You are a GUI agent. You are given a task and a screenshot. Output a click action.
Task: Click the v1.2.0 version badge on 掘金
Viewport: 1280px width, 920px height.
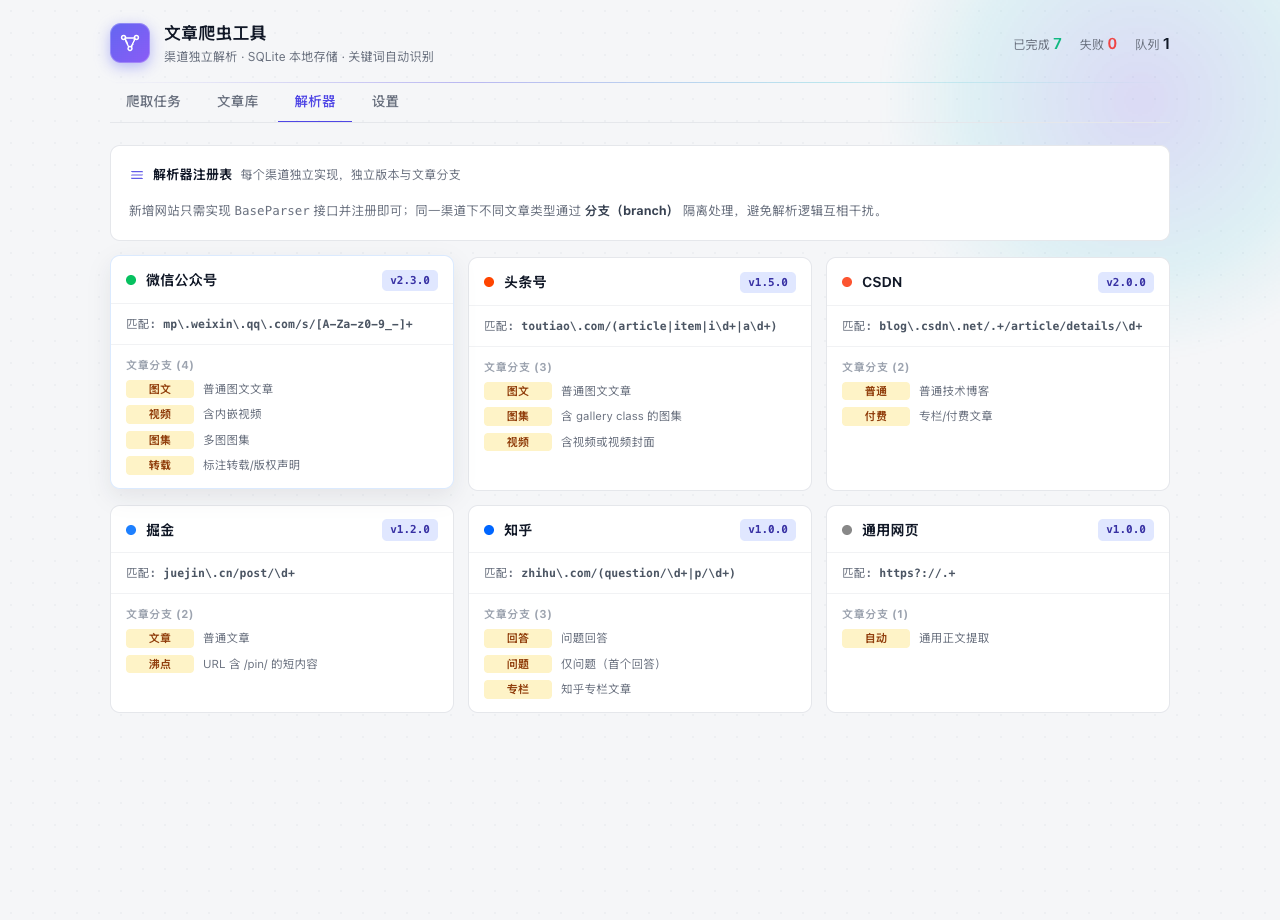(x=410, y=530)
